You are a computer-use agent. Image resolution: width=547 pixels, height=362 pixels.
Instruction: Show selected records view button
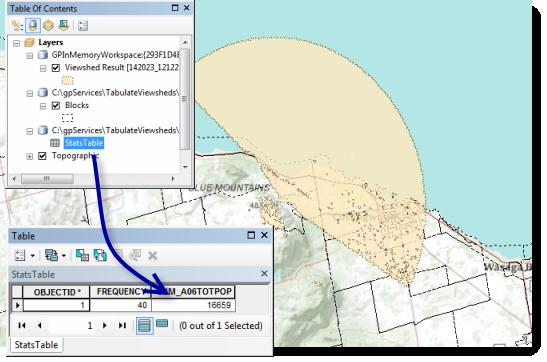coord(162,325)
